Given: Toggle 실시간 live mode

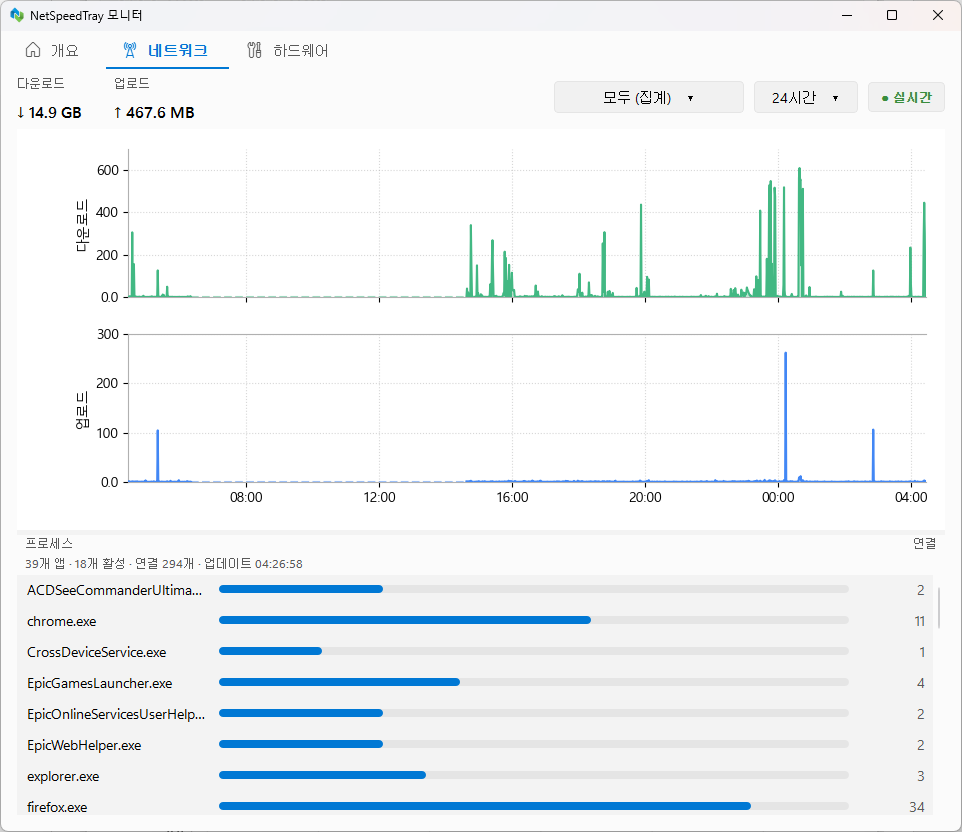Looking at the screenshot, I should tap(906, 98).
